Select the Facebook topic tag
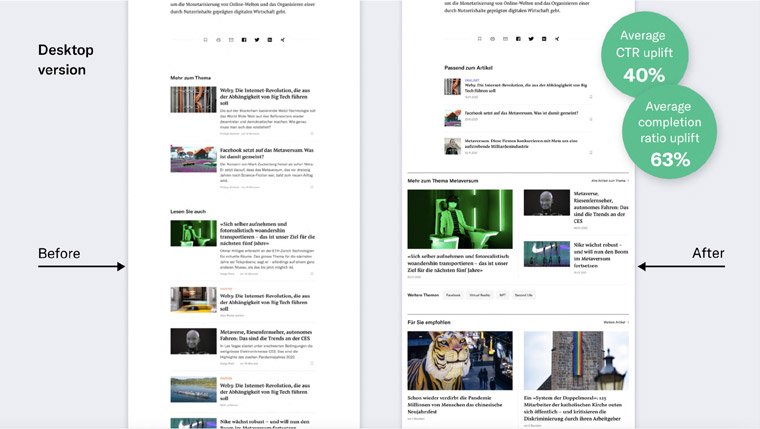The height and width of the screenshot is (429, 760). [x=453, y=295]
